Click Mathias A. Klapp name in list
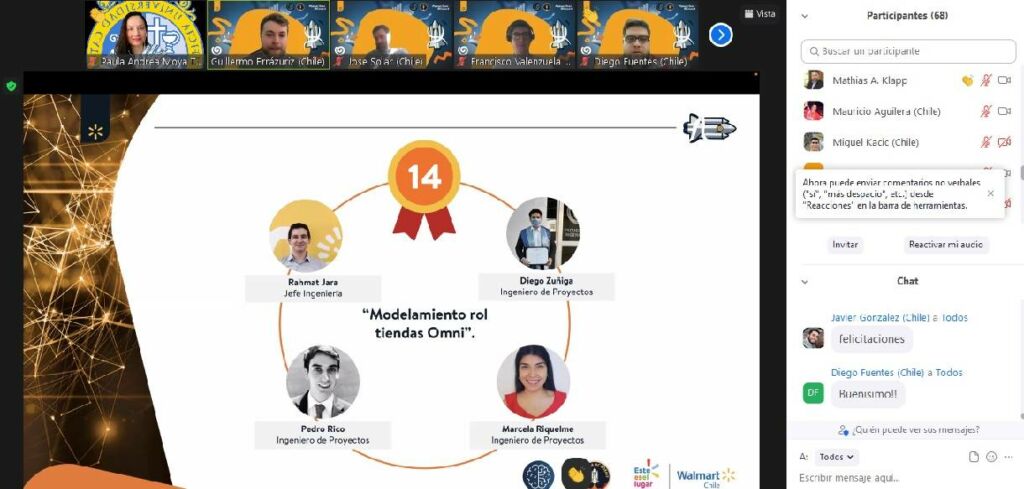Screen dimensions: 1024x489 point(869,81)
